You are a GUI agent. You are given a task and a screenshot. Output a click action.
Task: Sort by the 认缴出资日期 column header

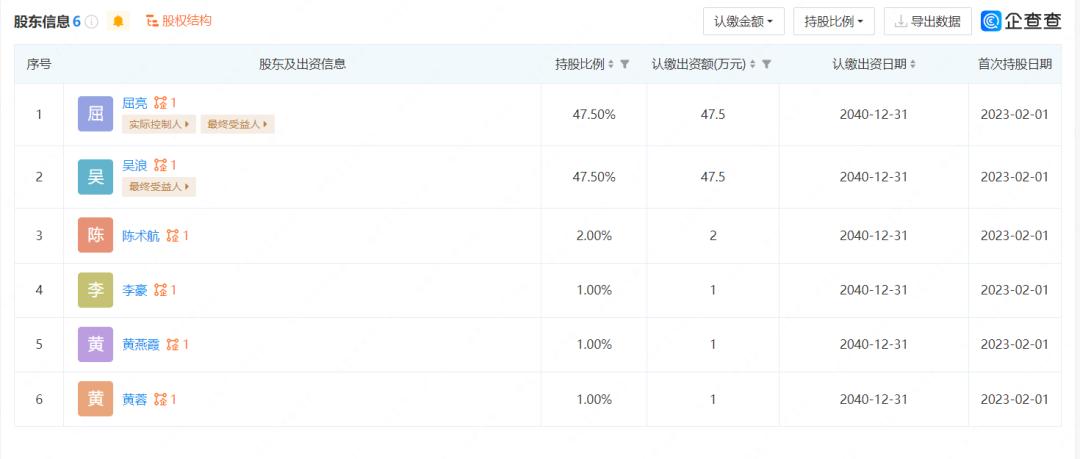873,64
